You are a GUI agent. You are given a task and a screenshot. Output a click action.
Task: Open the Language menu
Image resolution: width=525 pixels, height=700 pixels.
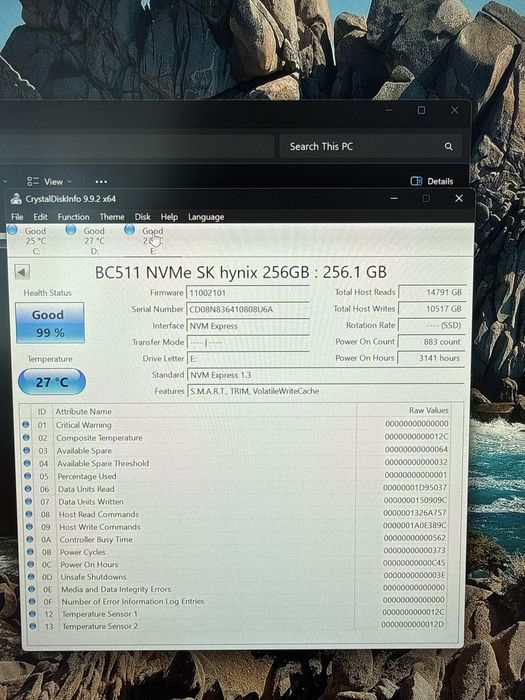pos(206,217)
